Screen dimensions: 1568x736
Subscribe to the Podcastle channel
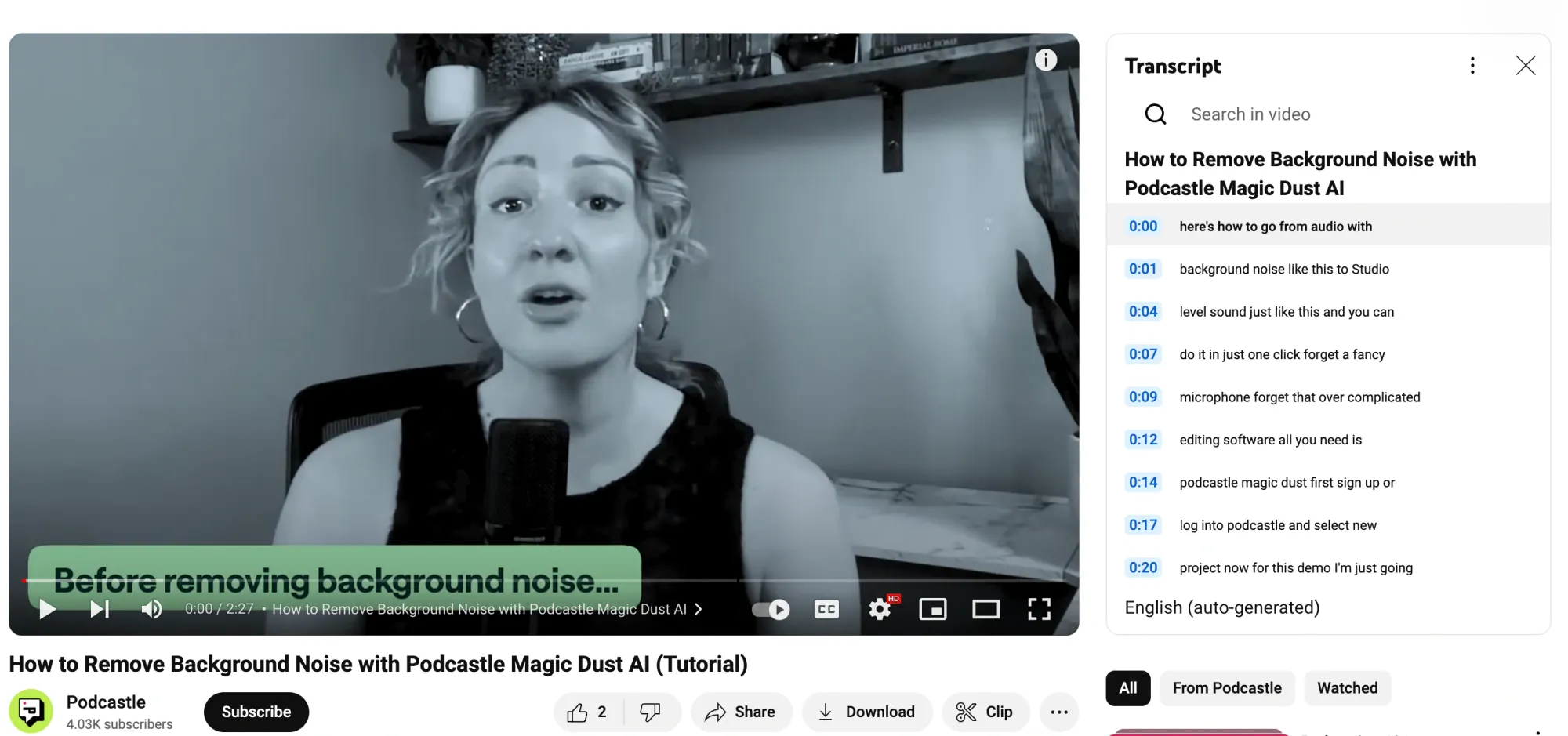click(256, 712)
